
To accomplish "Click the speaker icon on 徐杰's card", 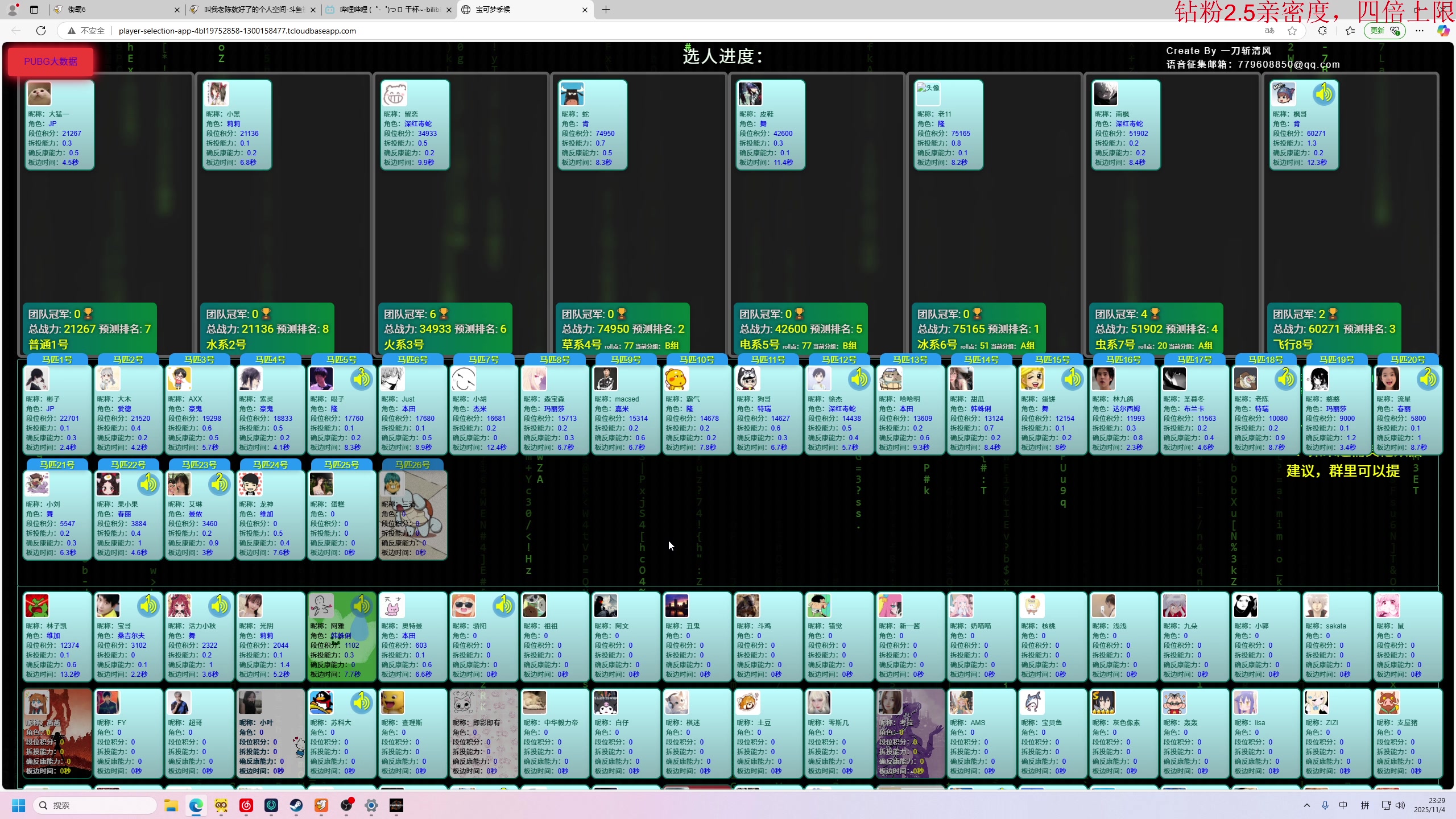I will [859, 379].
